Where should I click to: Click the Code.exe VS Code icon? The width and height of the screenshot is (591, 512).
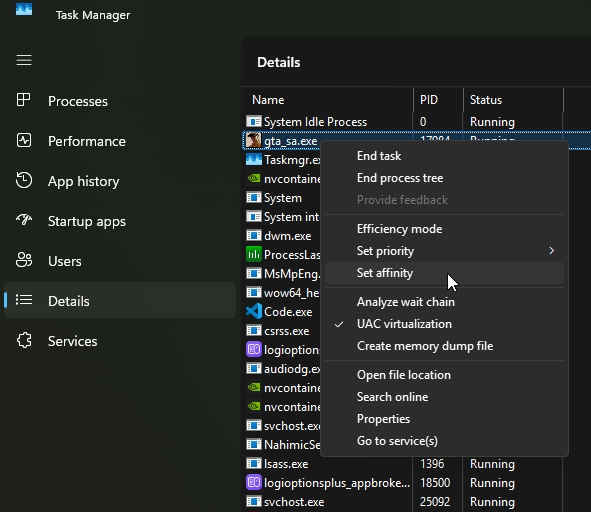254,311
